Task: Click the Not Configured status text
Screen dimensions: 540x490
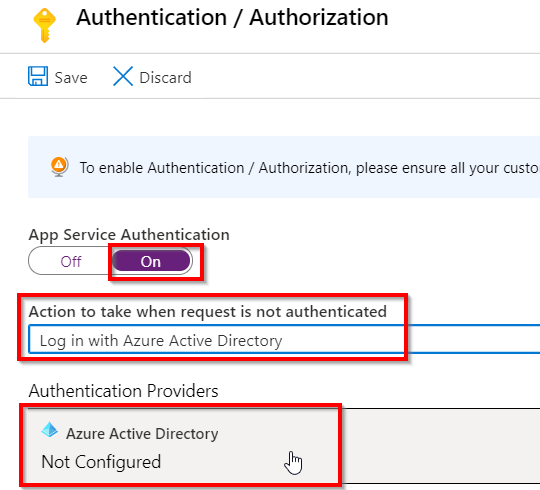Action: pyautogui.click(x=101, y=462)
